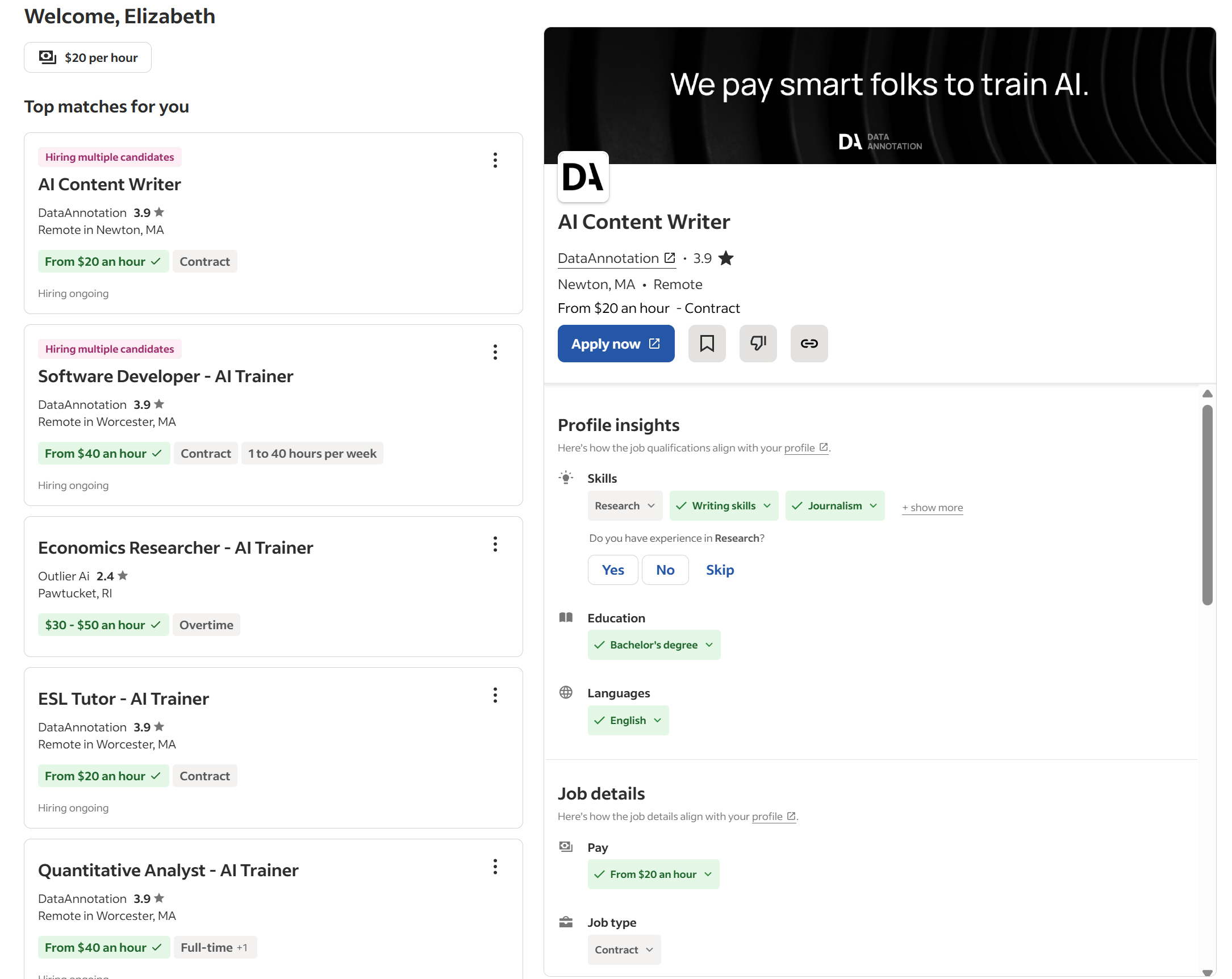Expand the Writing skills dropdown
The width and height of the screenshot is (1232, 979).
click(x=724, y=505)
